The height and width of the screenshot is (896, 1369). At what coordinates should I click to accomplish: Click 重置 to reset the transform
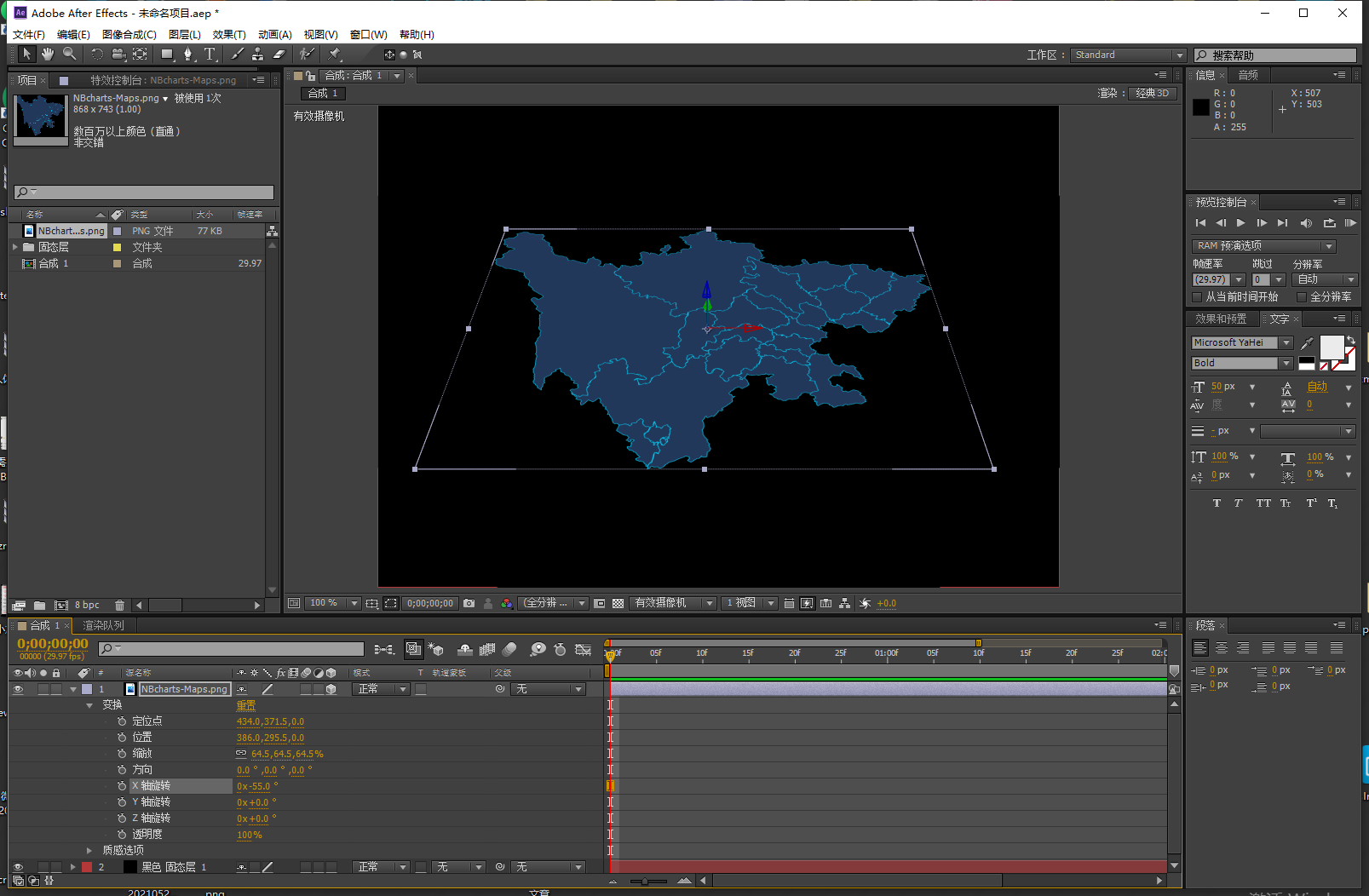click(245, 705)
